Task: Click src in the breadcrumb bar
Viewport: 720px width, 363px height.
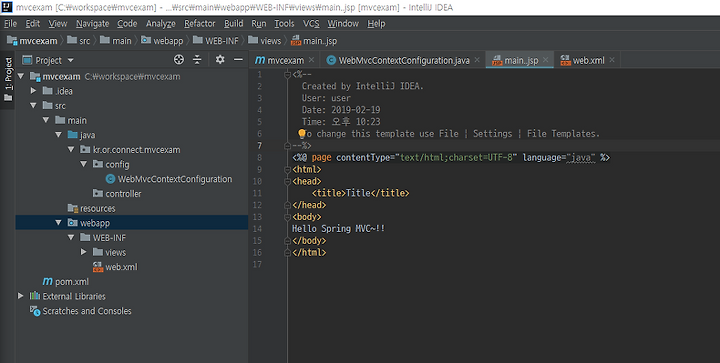Action: [79, 41]
